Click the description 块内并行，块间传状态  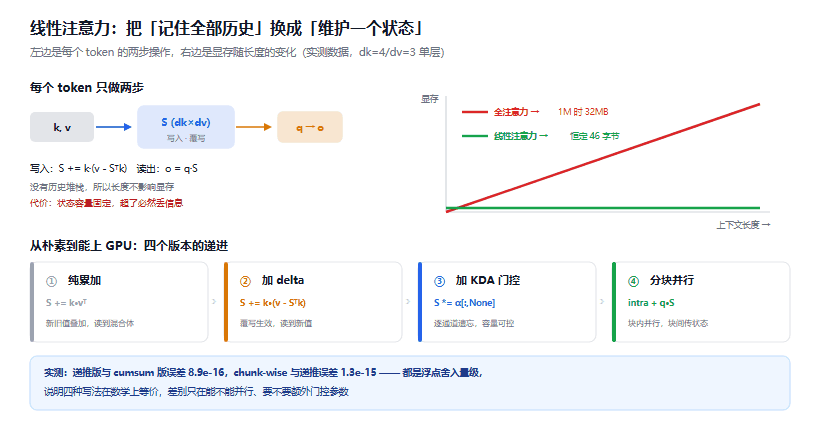click(668, 323)
